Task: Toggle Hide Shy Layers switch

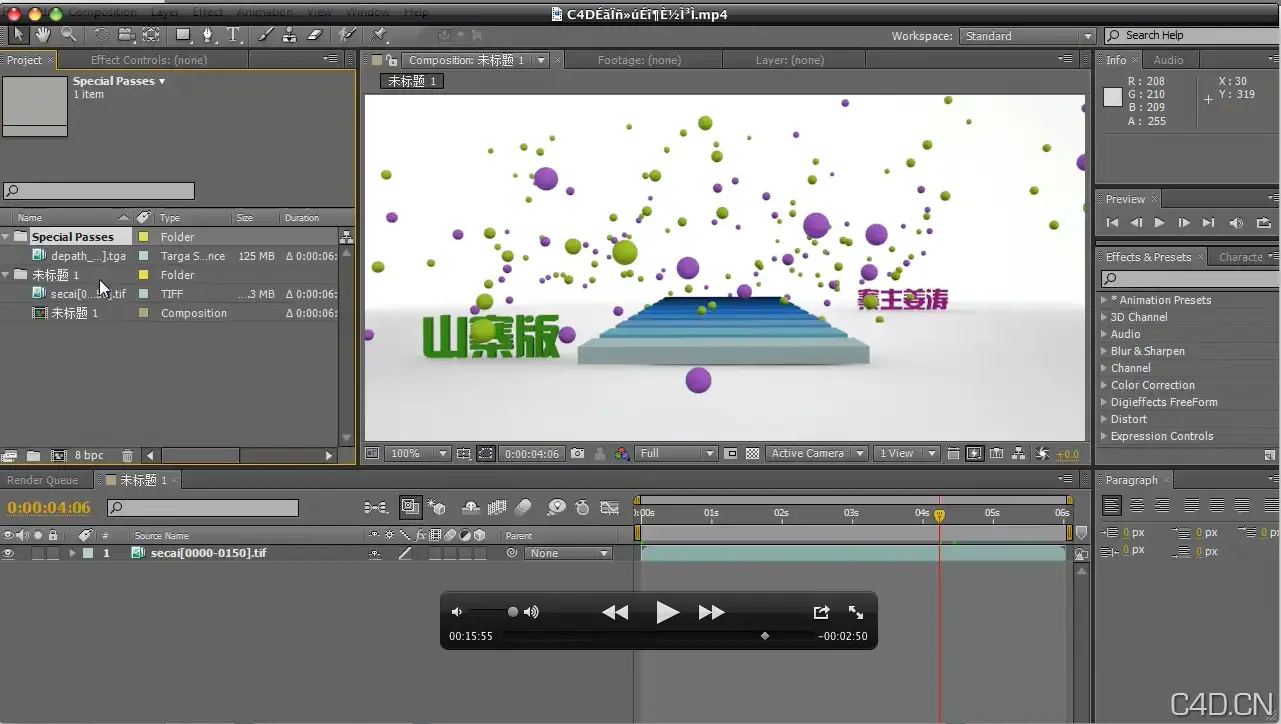Action: (472, 508)
